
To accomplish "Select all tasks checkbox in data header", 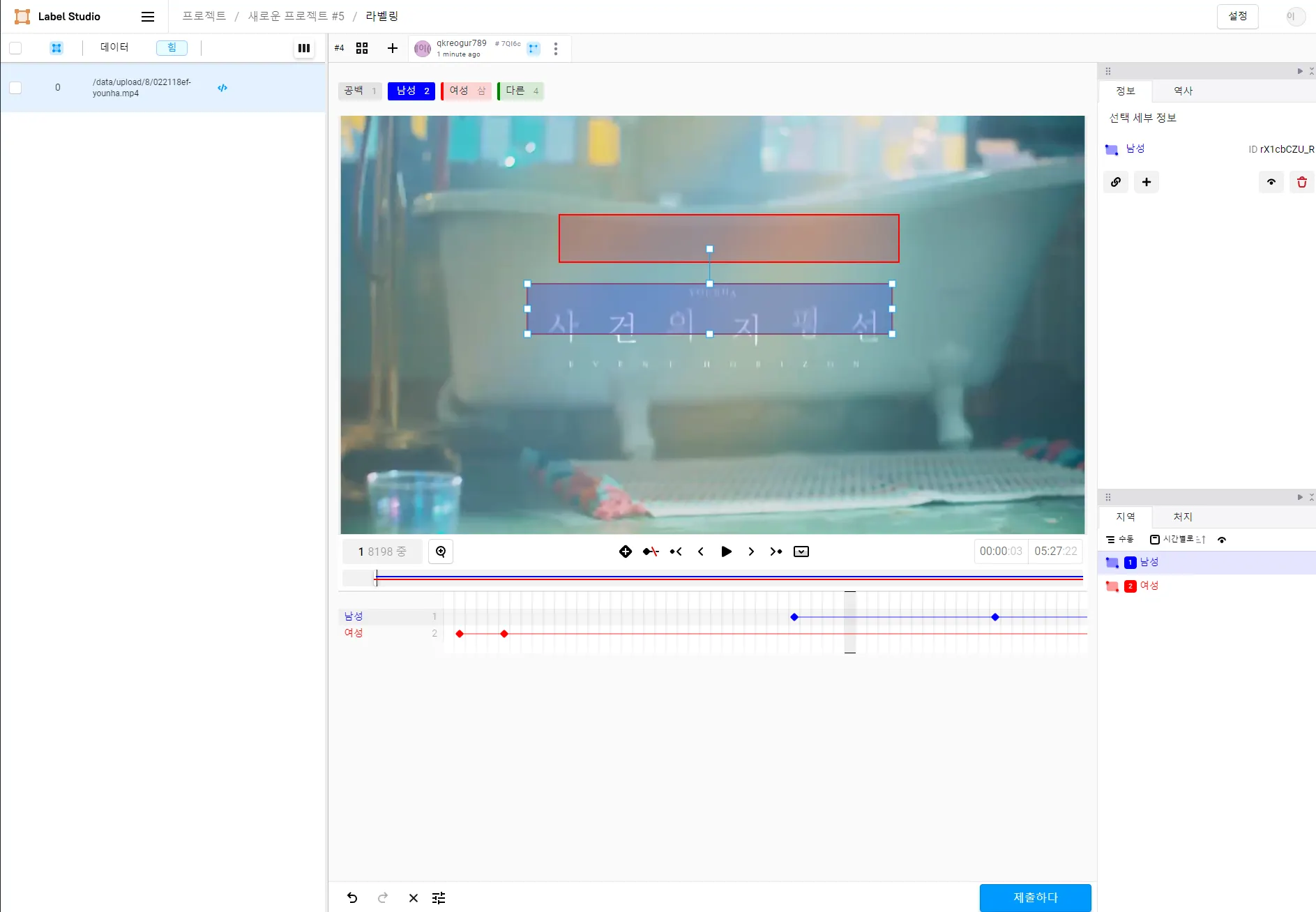I will coord(15,48).
